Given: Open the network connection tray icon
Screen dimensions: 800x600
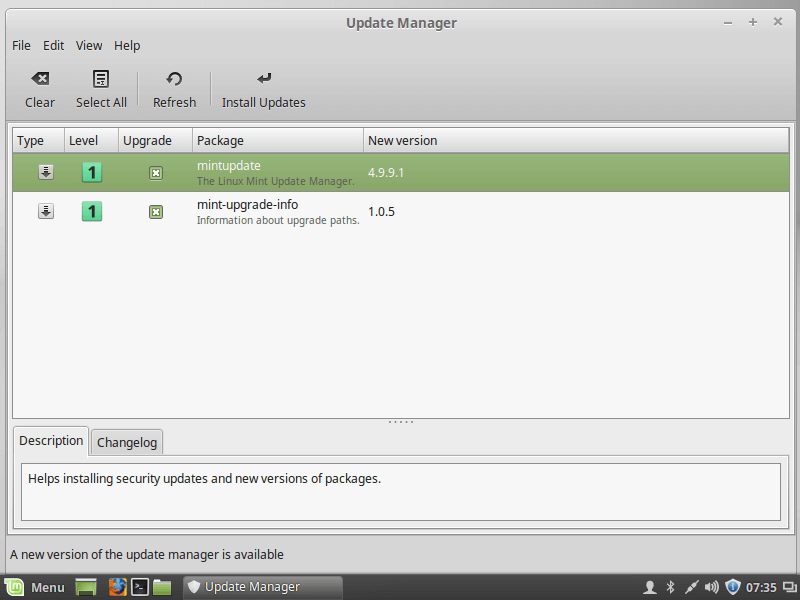Looking at the screenshot, I should [x=691, y=587].
